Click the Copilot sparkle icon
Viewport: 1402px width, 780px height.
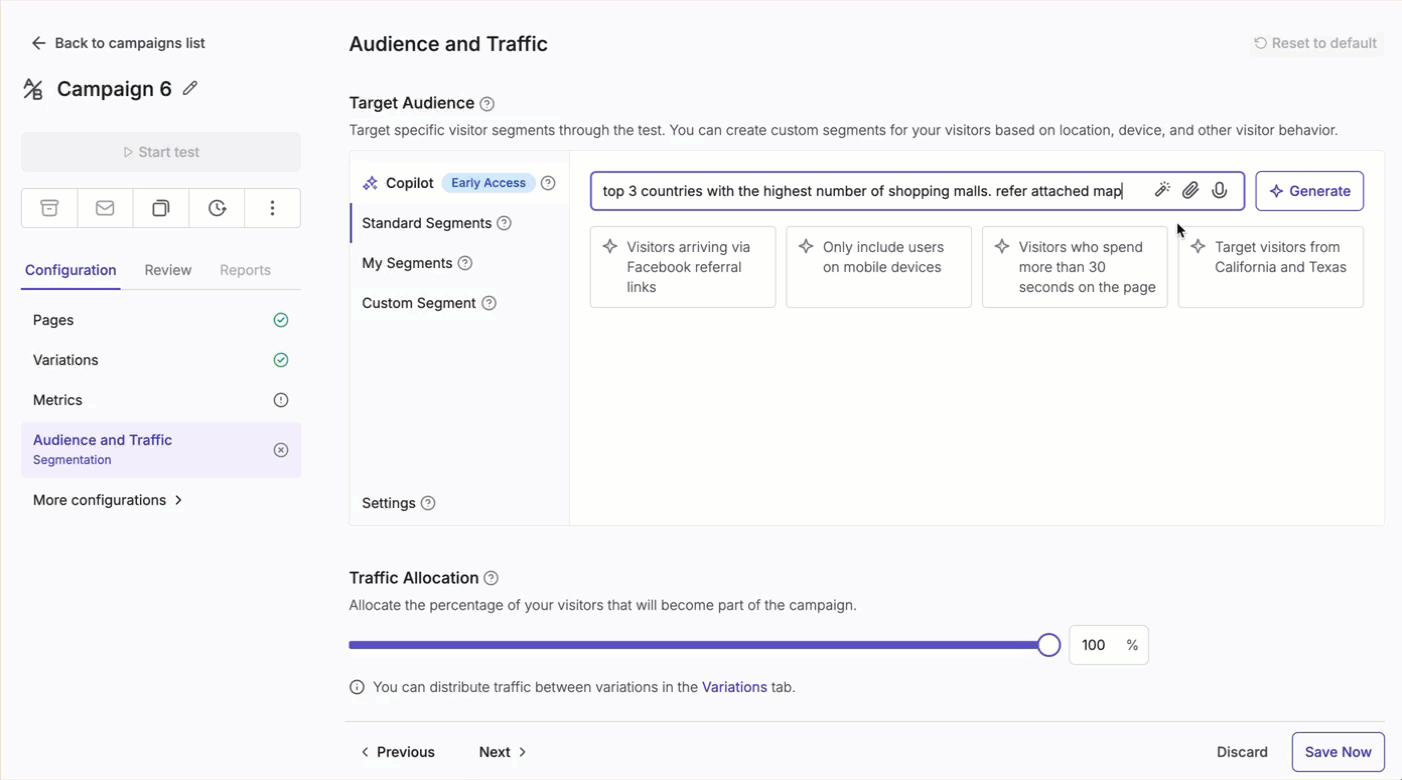(370, 183)
